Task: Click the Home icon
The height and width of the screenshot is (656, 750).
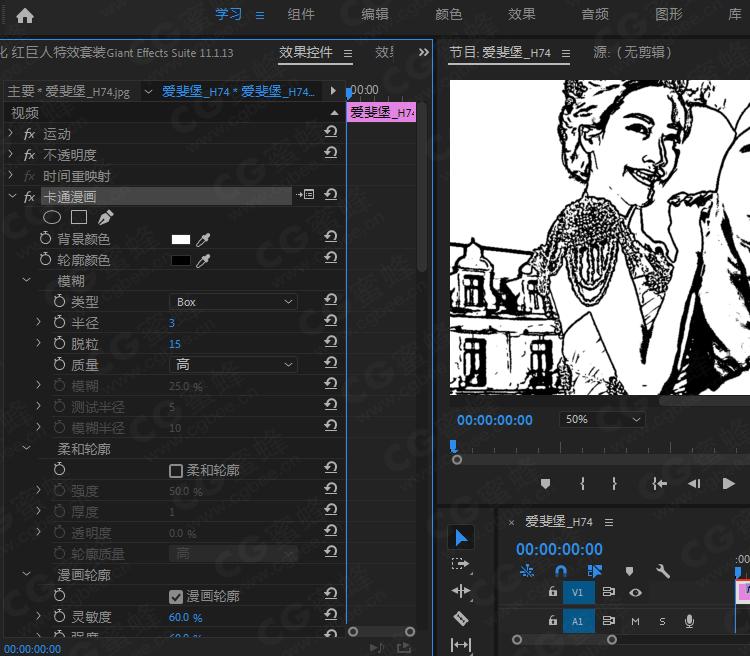Action: coord(25,16)
